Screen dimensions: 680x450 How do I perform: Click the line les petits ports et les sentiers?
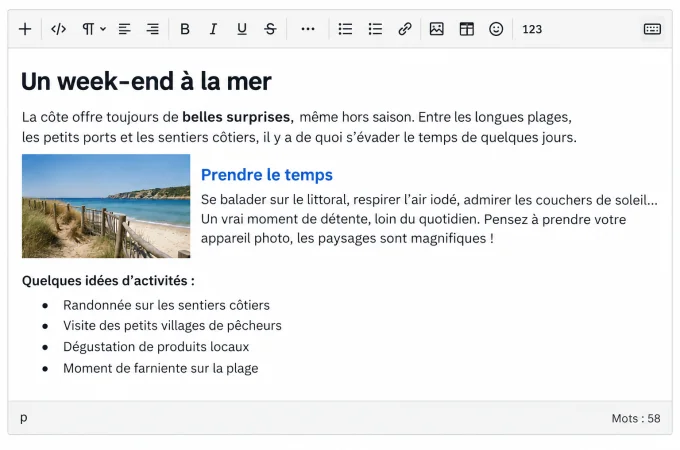[x=299, y=137]
